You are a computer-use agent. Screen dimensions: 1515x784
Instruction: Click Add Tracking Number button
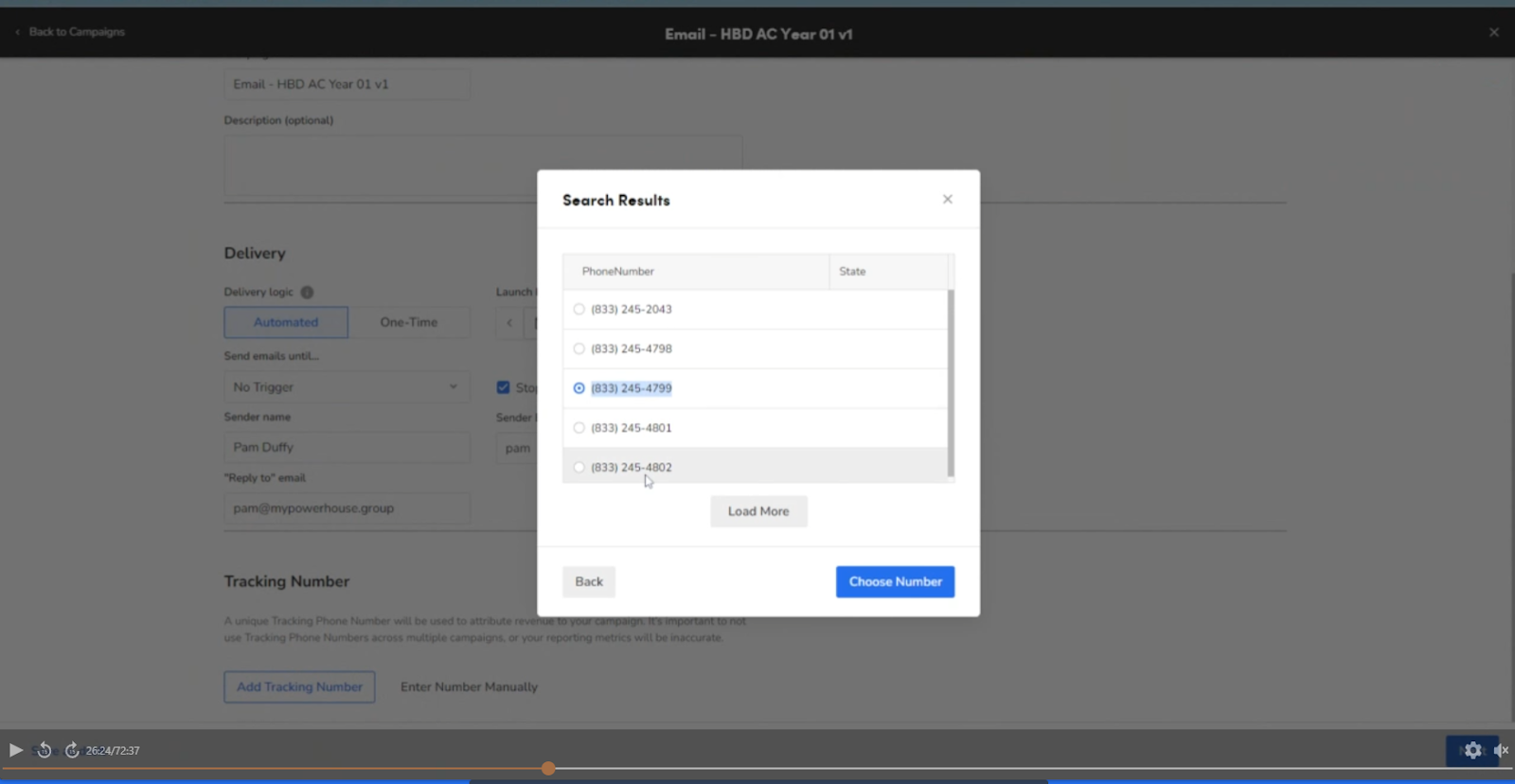pyautogui.click(x=299, y=686)
